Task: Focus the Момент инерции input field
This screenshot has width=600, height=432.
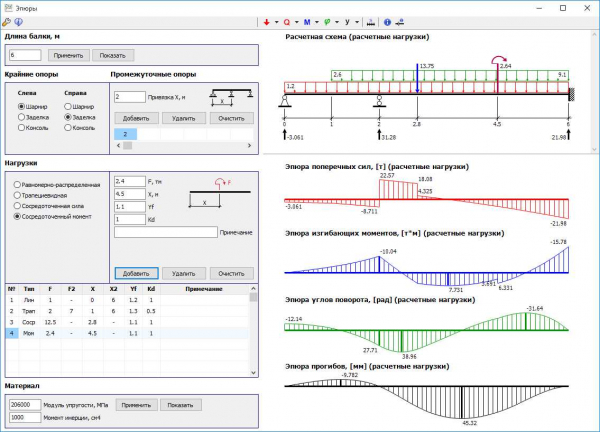Action: click(x=25, y=417)
